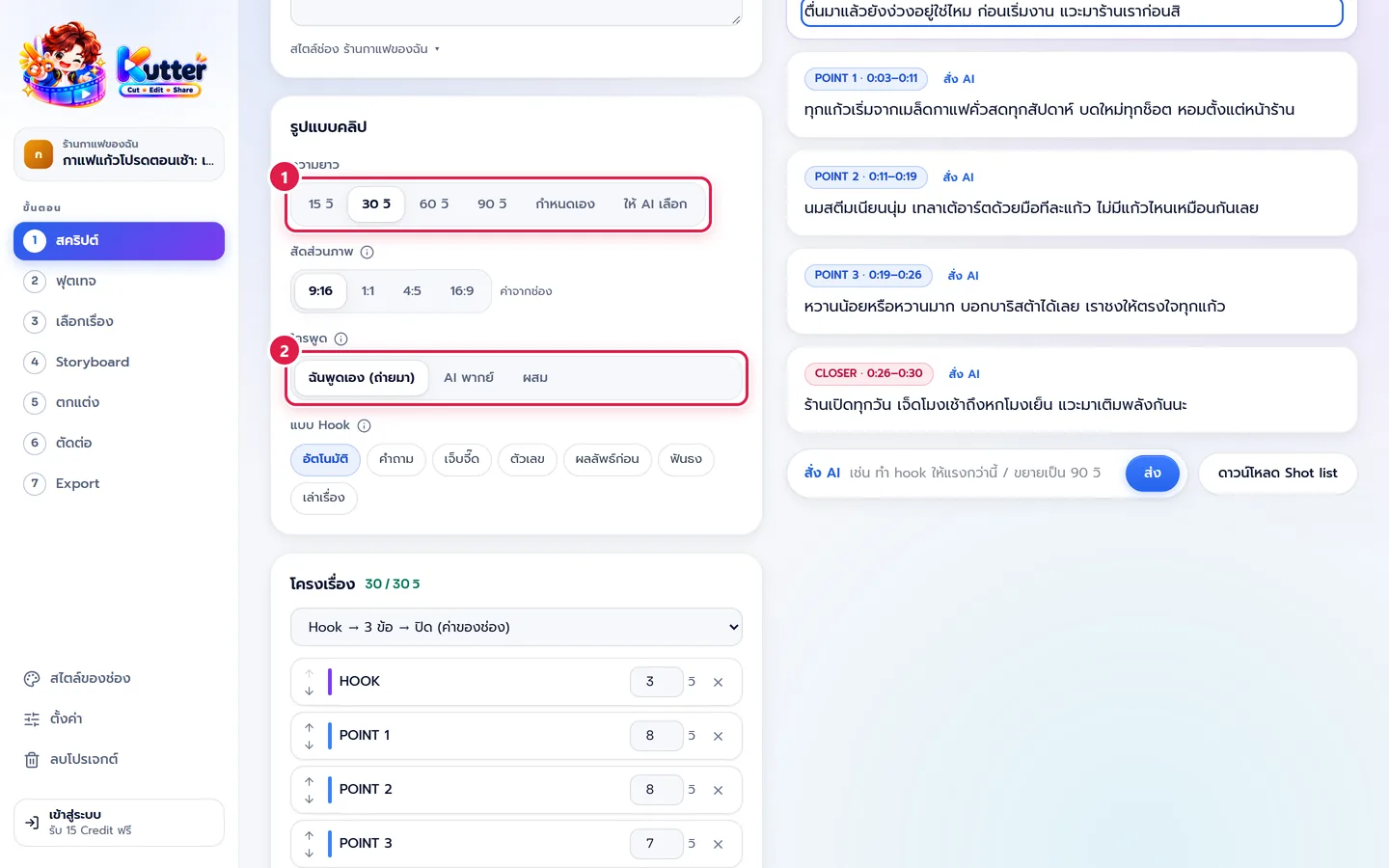1389x868 pixels.
Task: Click the login arrow icon
Action: [32, 823]
